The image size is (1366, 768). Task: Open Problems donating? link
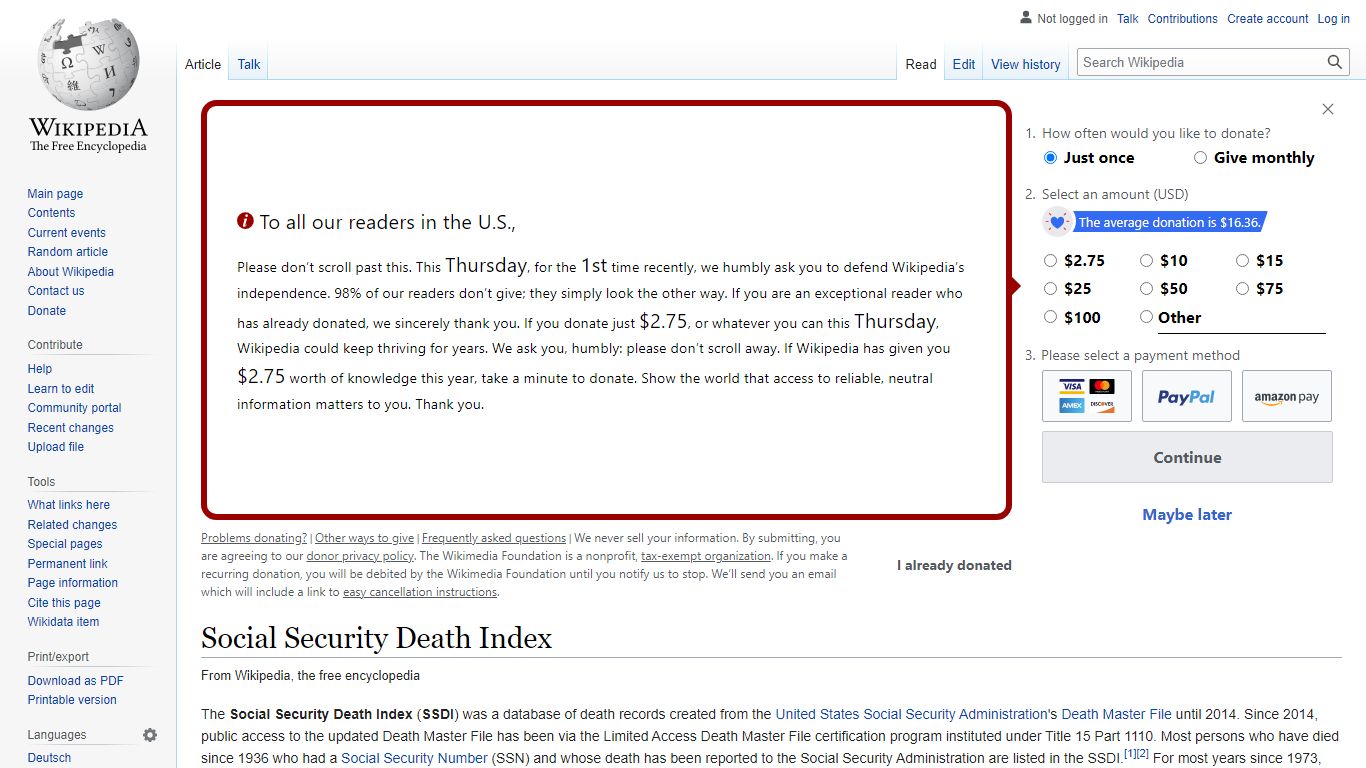pyautogui.click(x=254, y=538)
